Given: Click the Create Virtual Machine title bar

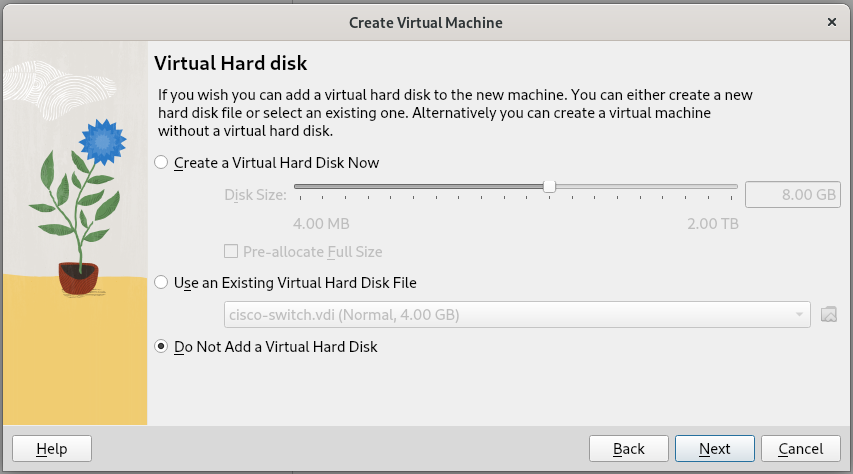Looking at the screenshot, I should 425,21.
